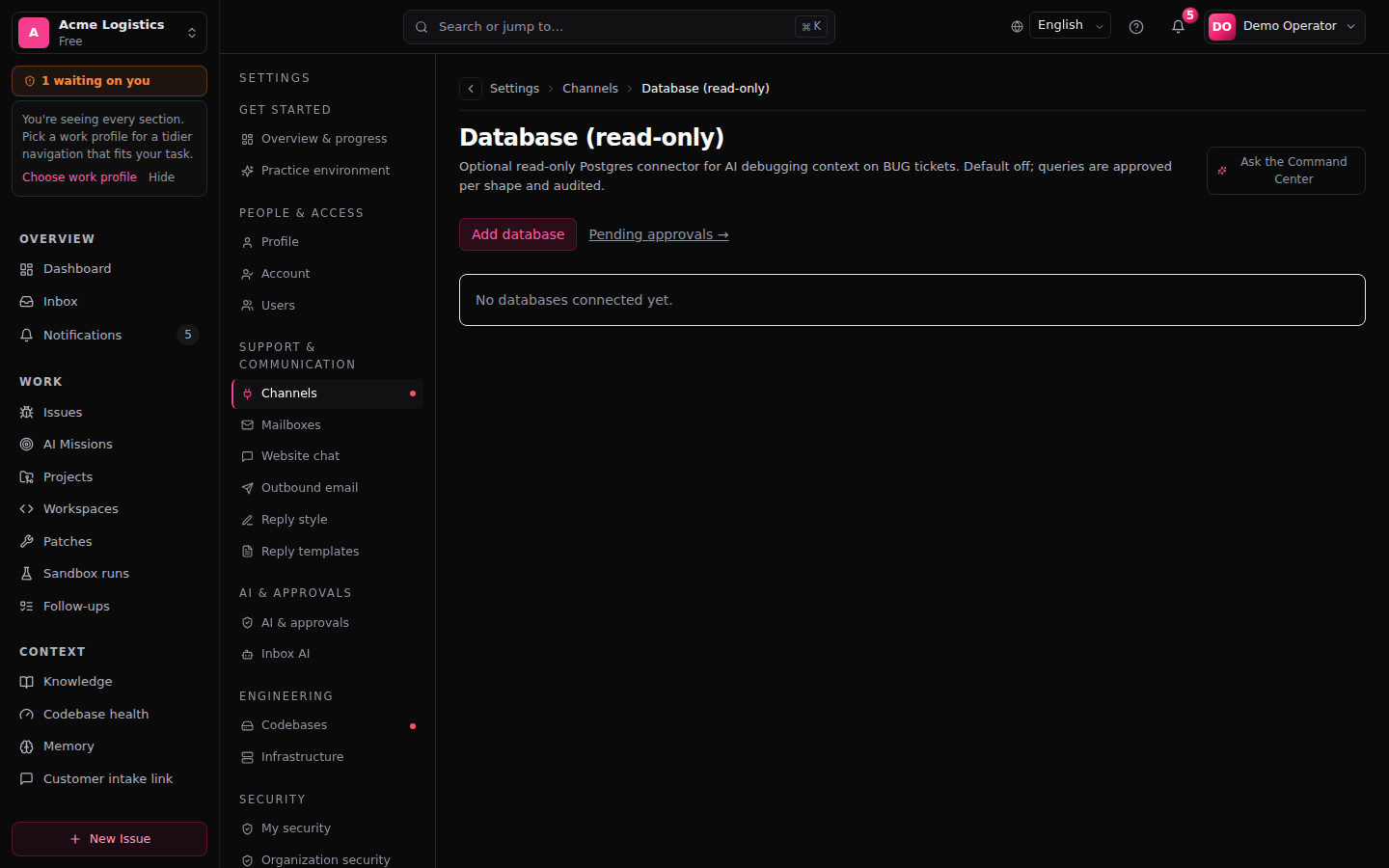Hide the work profile suggestion

coord(162,177)
